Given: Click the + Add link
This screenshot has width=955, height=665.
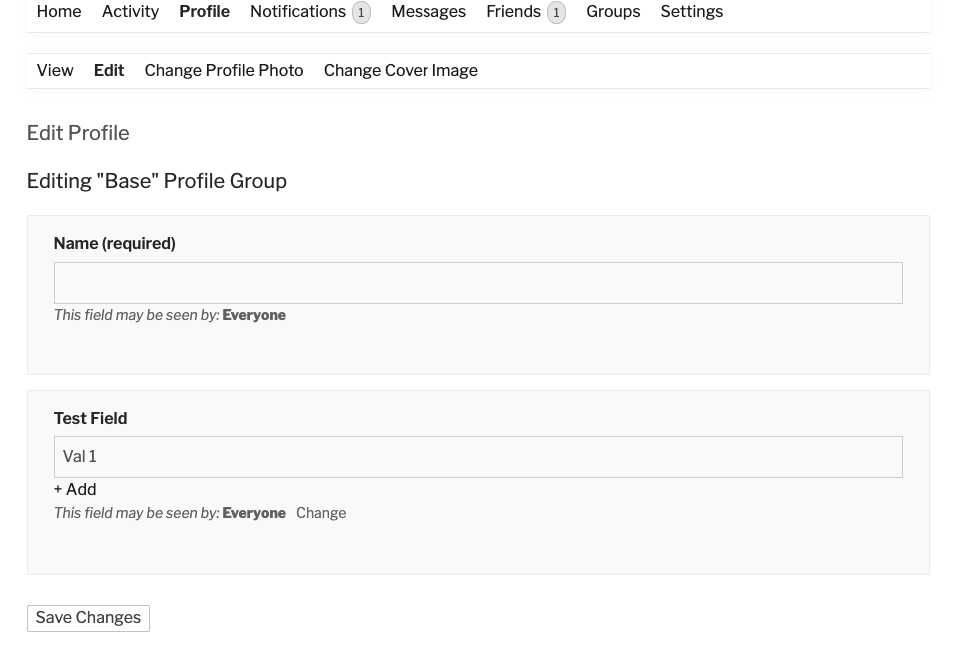Looking at the screenshot, I should point(75,490).
